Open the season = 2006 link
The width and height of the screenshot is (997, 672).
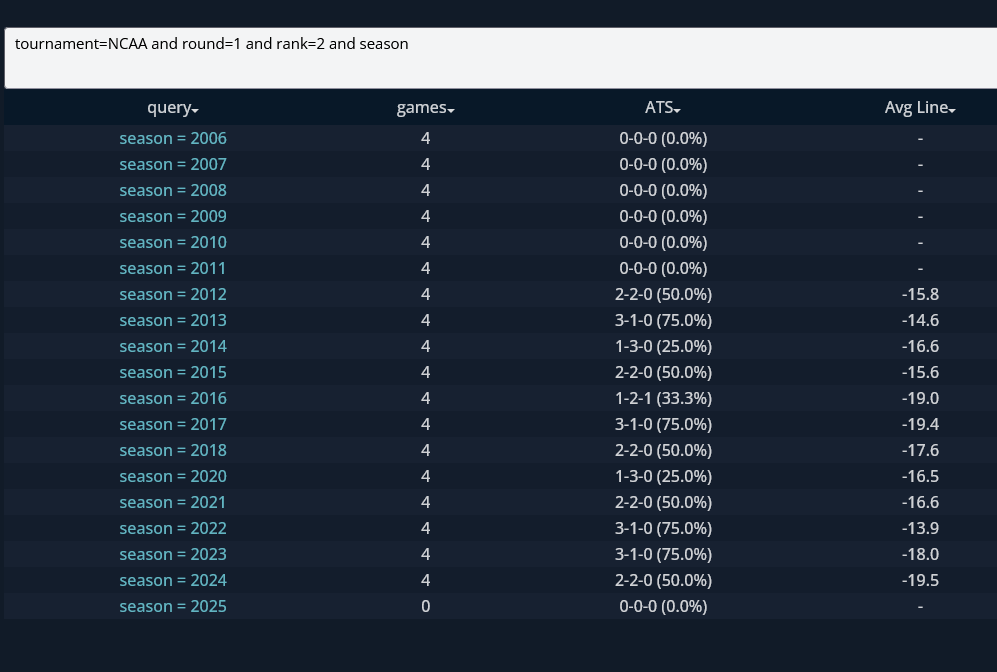(173, 138)
